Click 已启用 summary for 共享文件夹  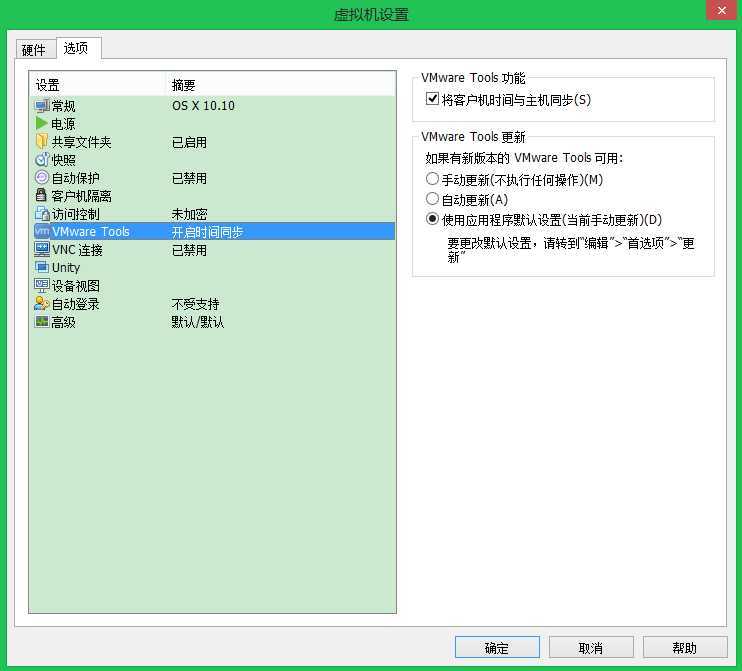tap(189, 142)
